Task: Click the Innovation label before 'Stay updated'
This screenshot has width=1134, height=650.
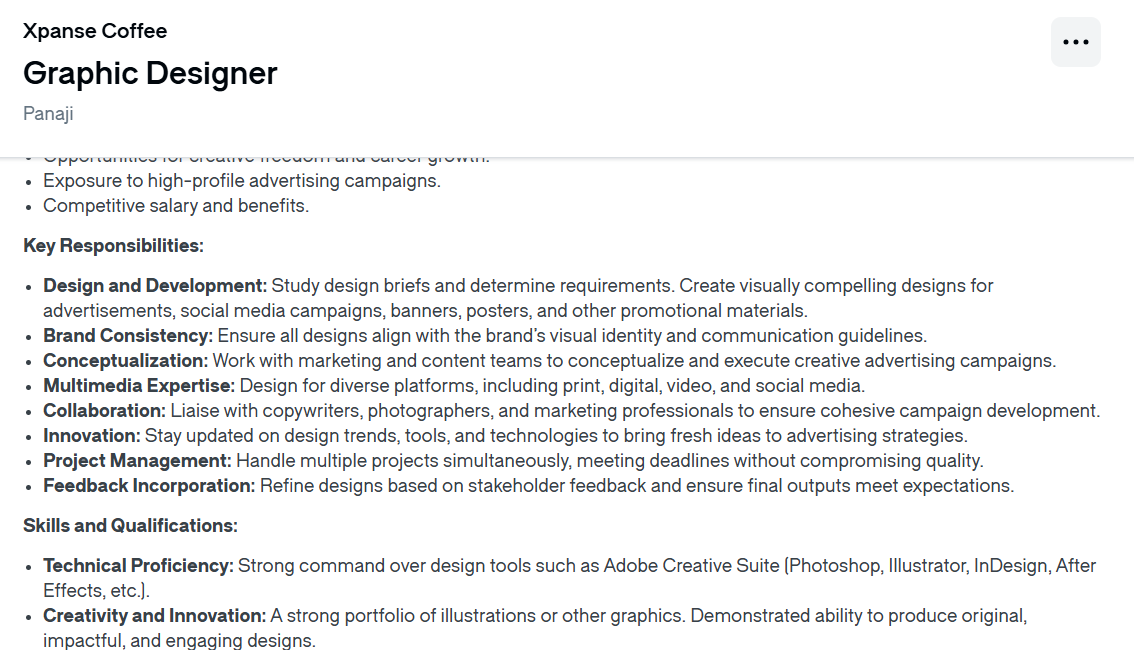Action: (92, 436)
